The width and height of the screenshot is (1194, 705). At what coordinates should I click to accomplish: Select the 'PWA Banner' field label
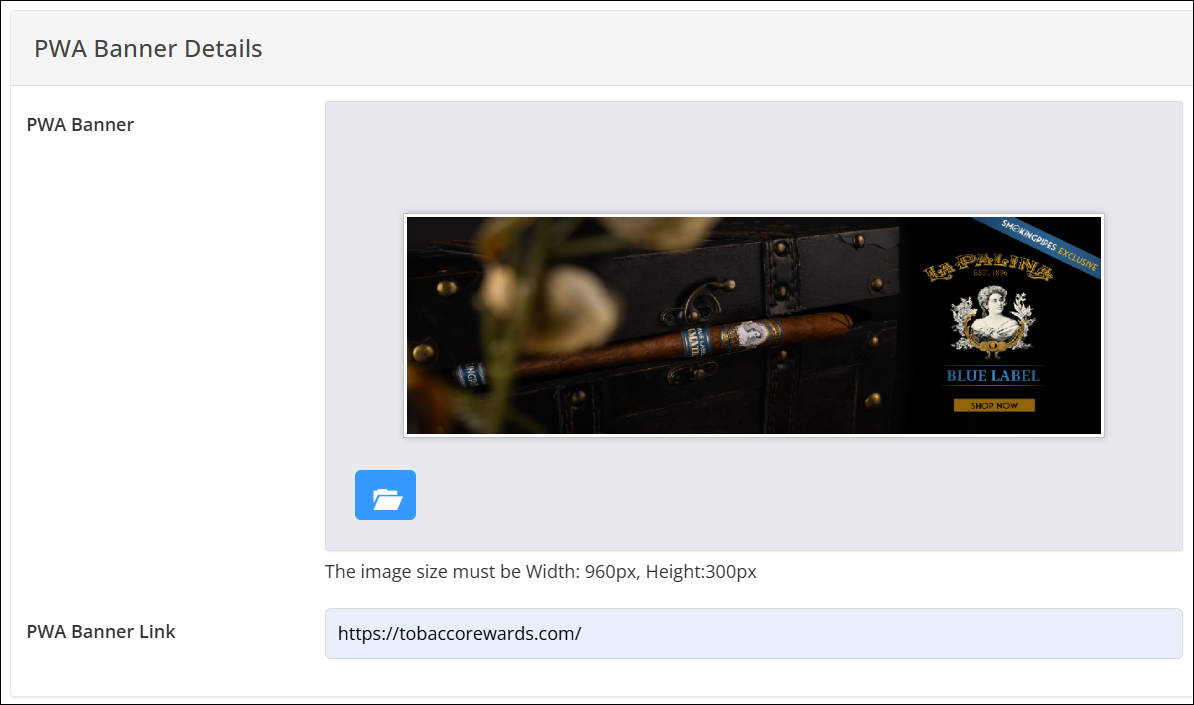(x=81, y=125)
